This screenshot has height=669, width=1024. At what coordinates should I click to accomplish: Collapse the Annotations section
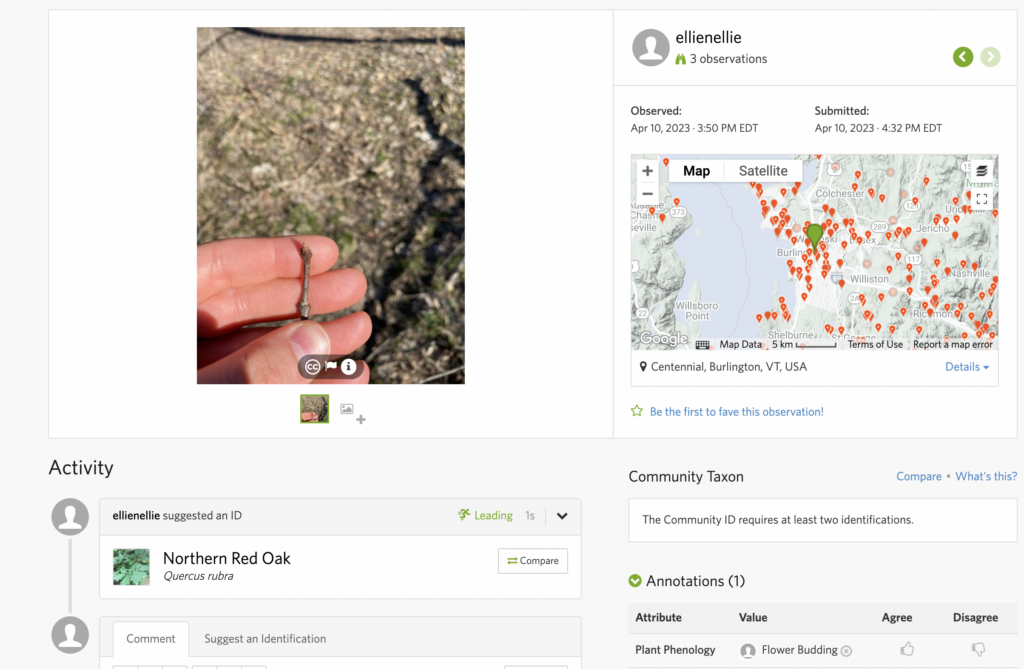click(x=635, y=581)
